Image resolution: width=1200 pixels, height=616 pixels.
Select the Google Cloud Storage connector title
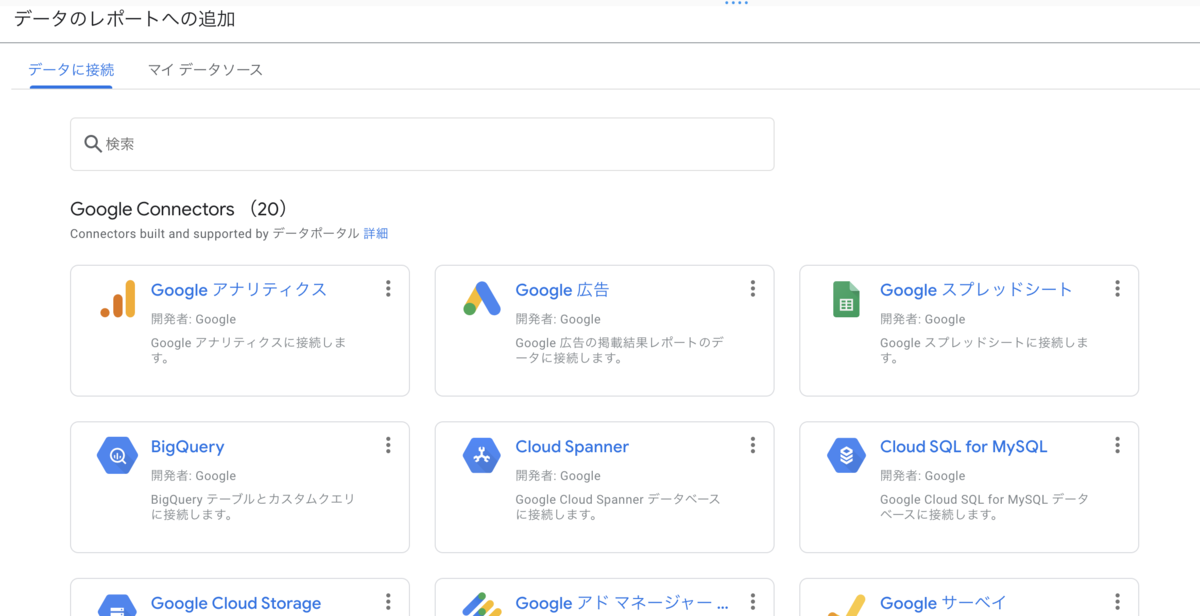pyautogui.click(x=236, y=603)
